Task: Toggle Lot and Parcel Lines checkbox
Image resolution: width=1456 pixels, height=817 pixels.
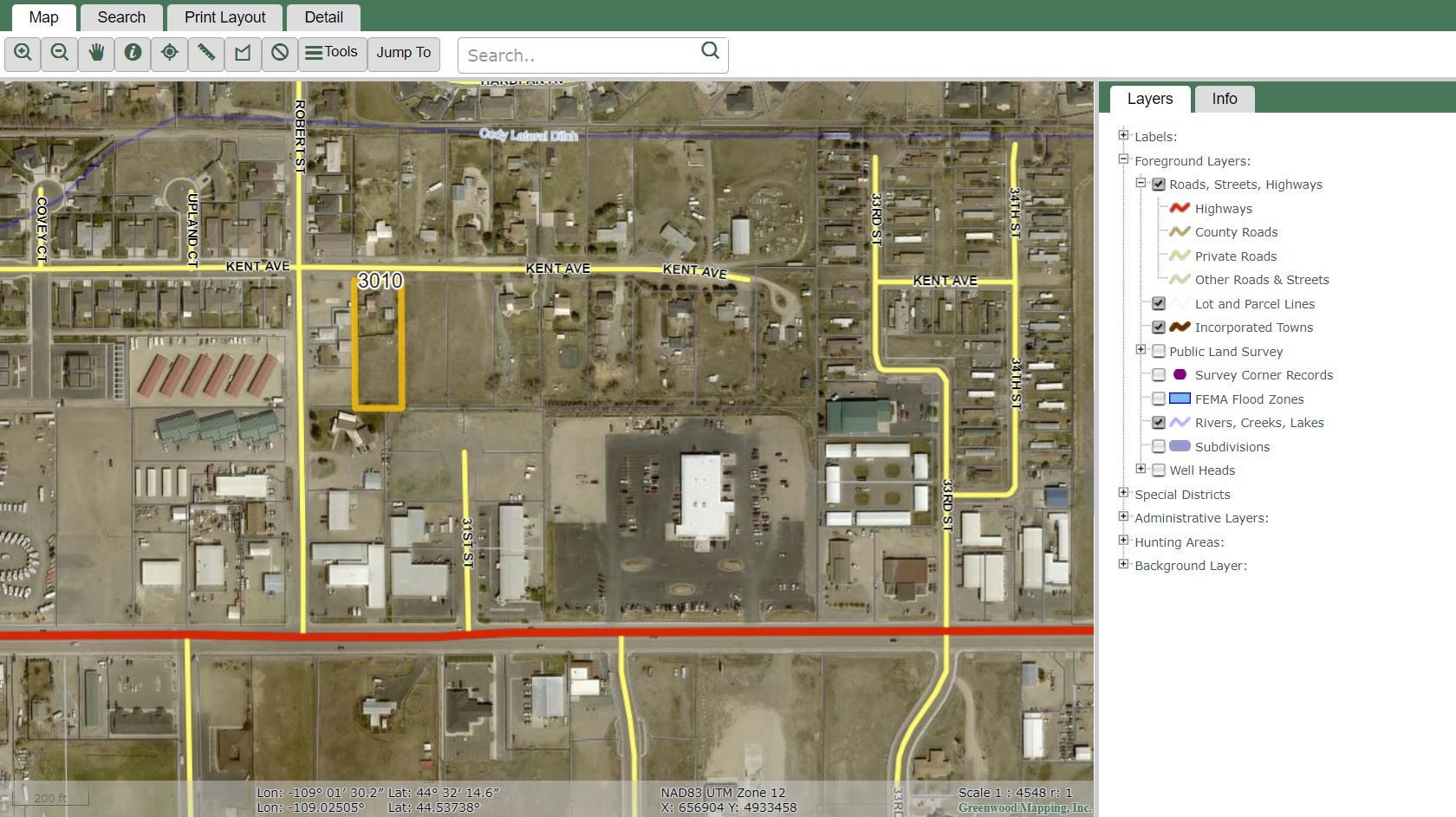Action: coord(1159,303)
